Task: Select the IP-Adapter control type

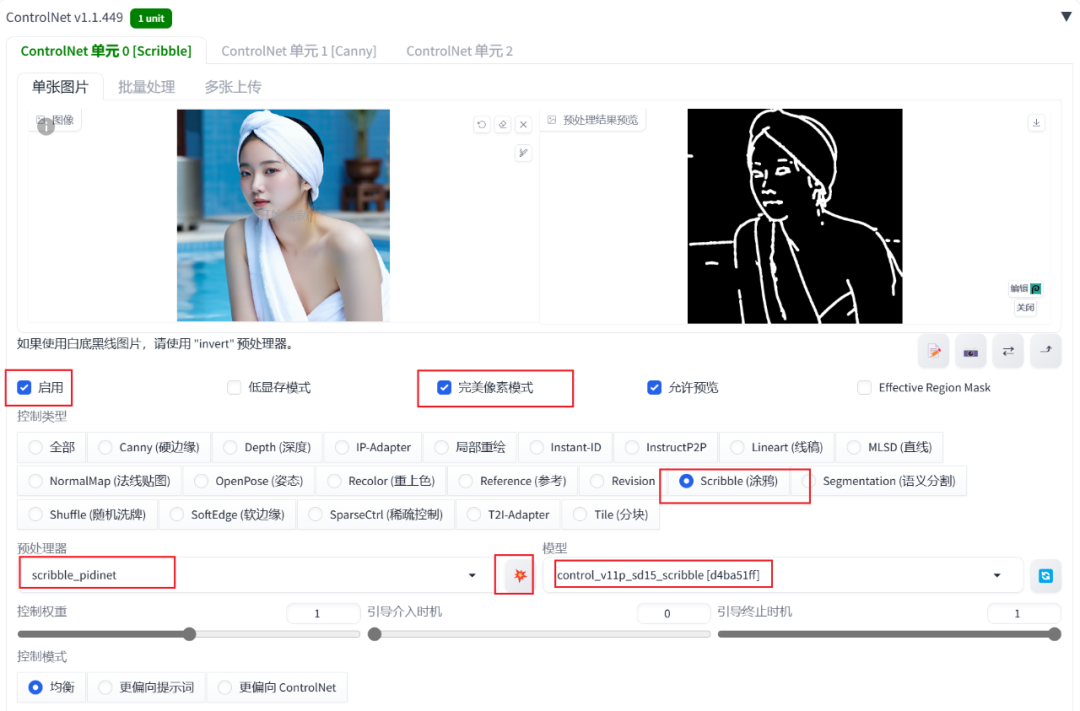Action: click(x=373, y=447)
